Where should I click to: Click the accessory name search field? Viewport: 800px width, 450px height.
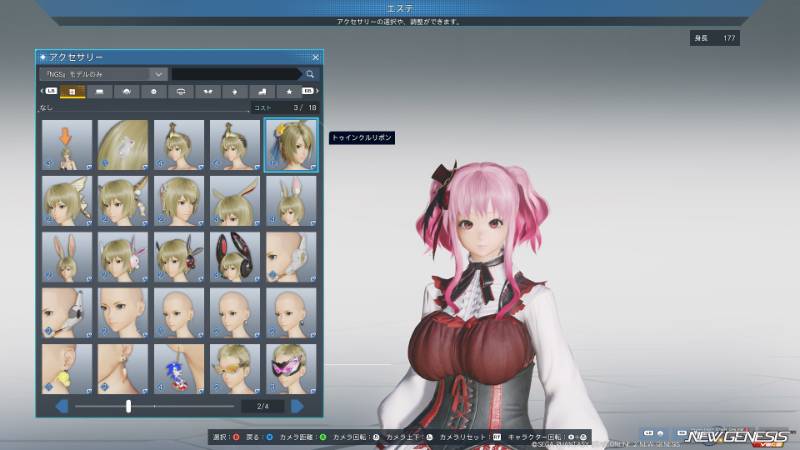(236, 74)
